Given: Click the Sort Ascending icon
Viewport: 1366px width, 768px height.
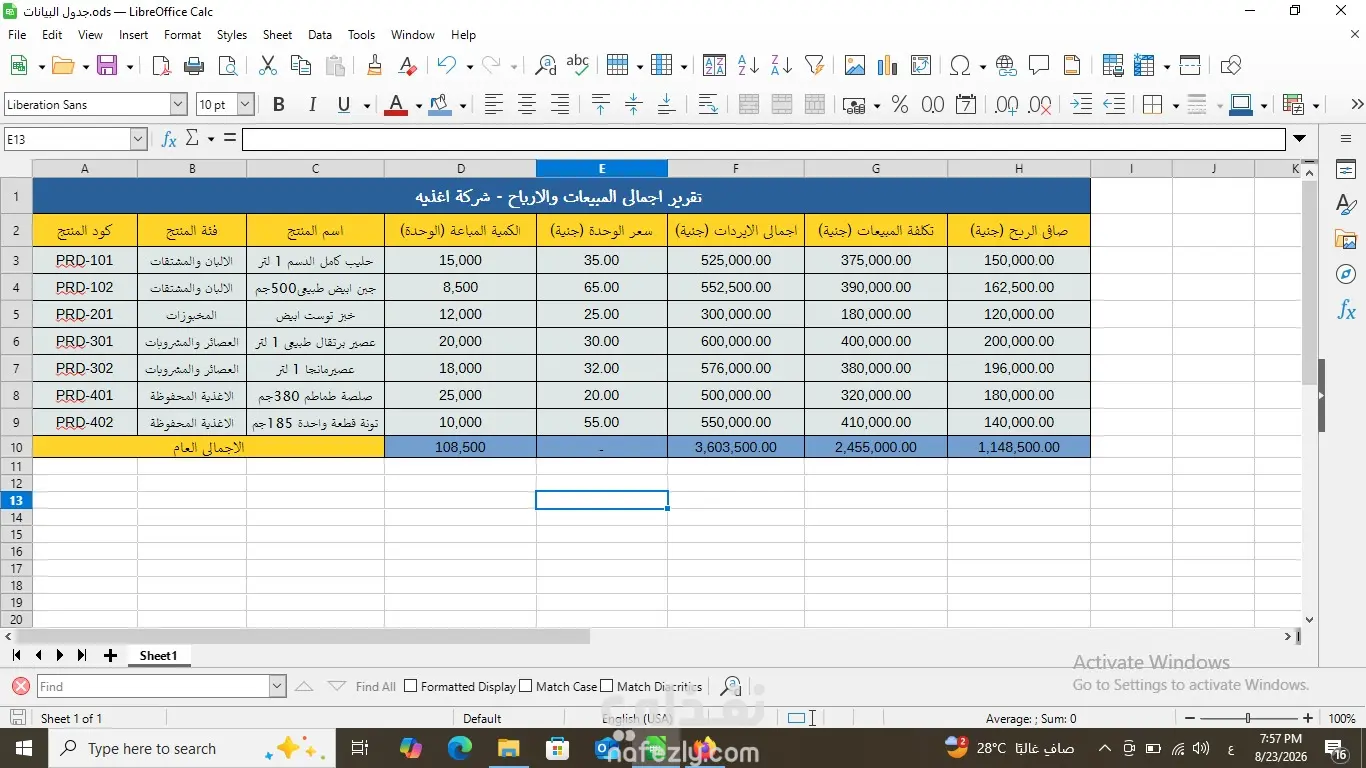Looking at the screenshot, I should tap(748, 66).
